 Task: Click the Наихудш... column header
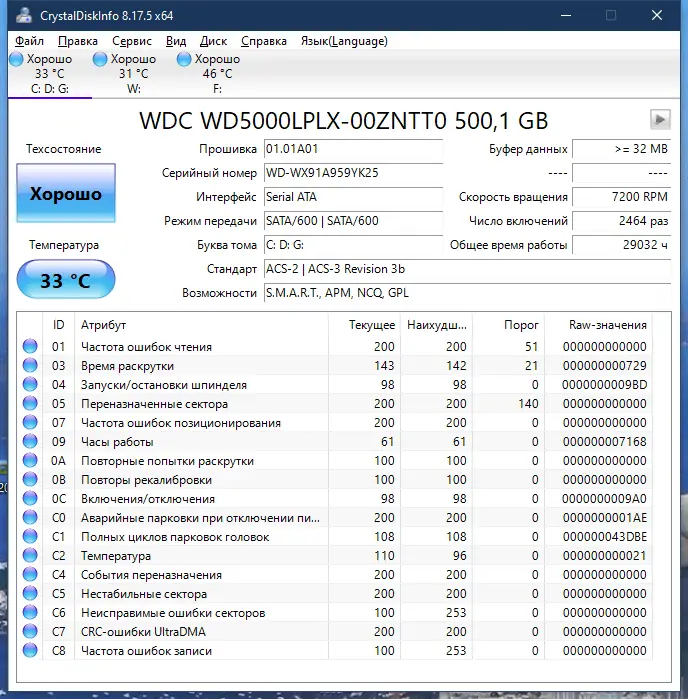437,325
